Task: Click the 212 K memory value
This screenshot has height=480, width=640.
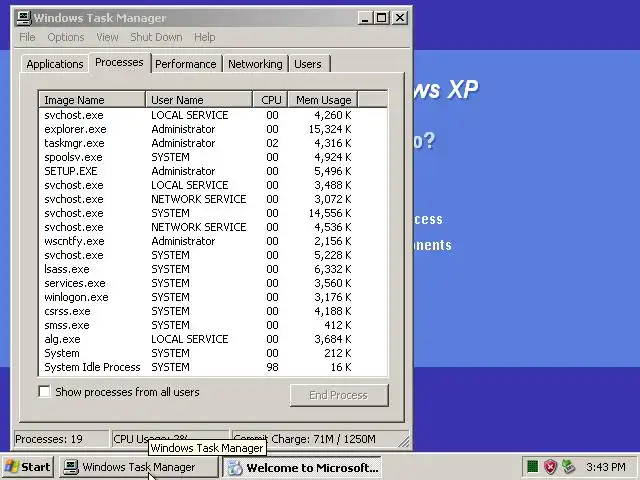Action: pyautogui.click(x=337, y=353)
